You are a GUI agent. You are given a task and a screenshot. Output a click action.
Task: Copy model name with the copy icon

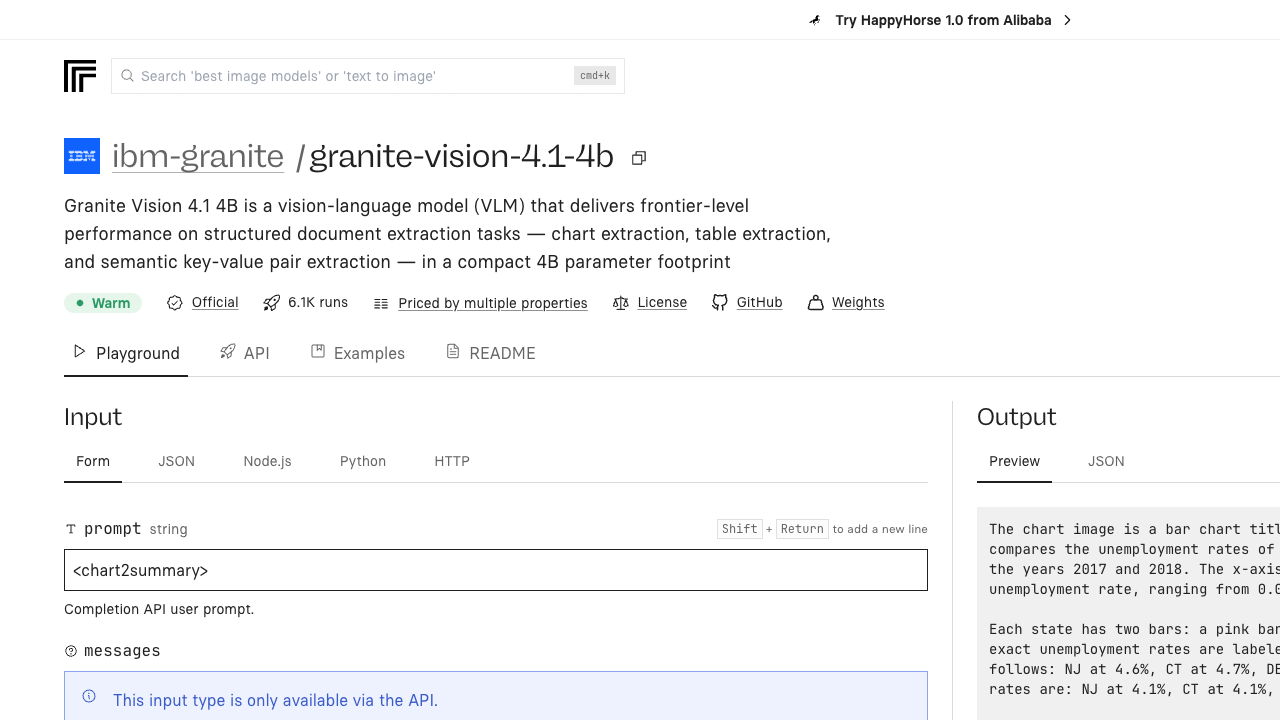(x=639, y=158)
